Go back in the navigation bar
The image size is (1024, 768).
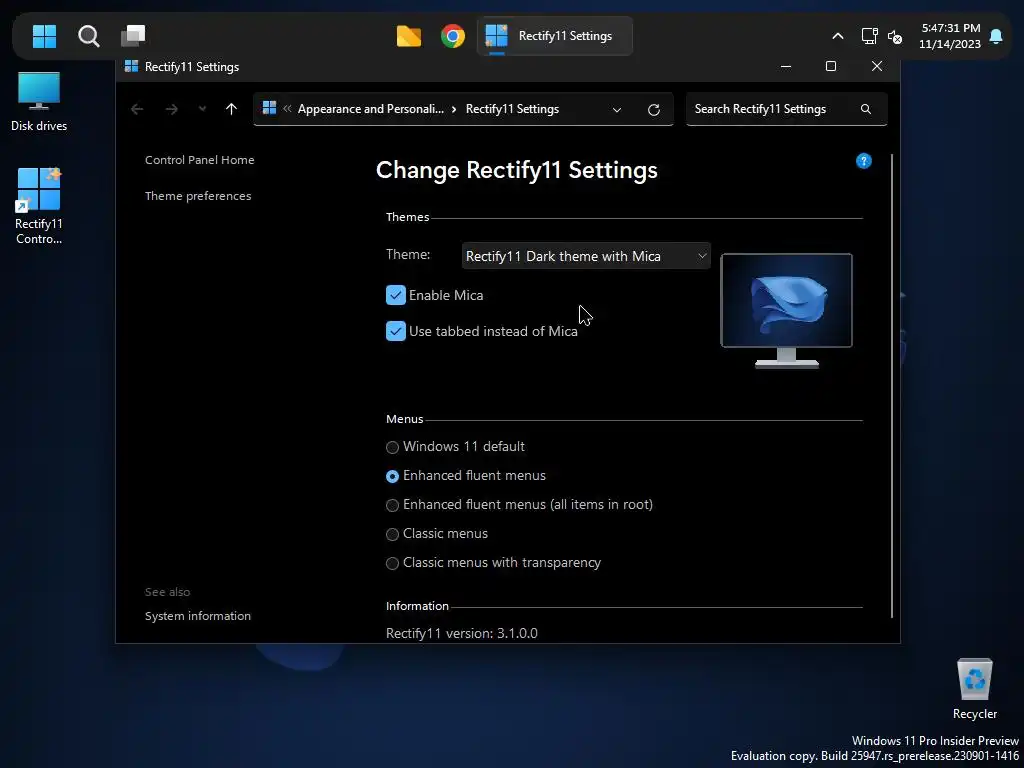(x=137, y=109)
